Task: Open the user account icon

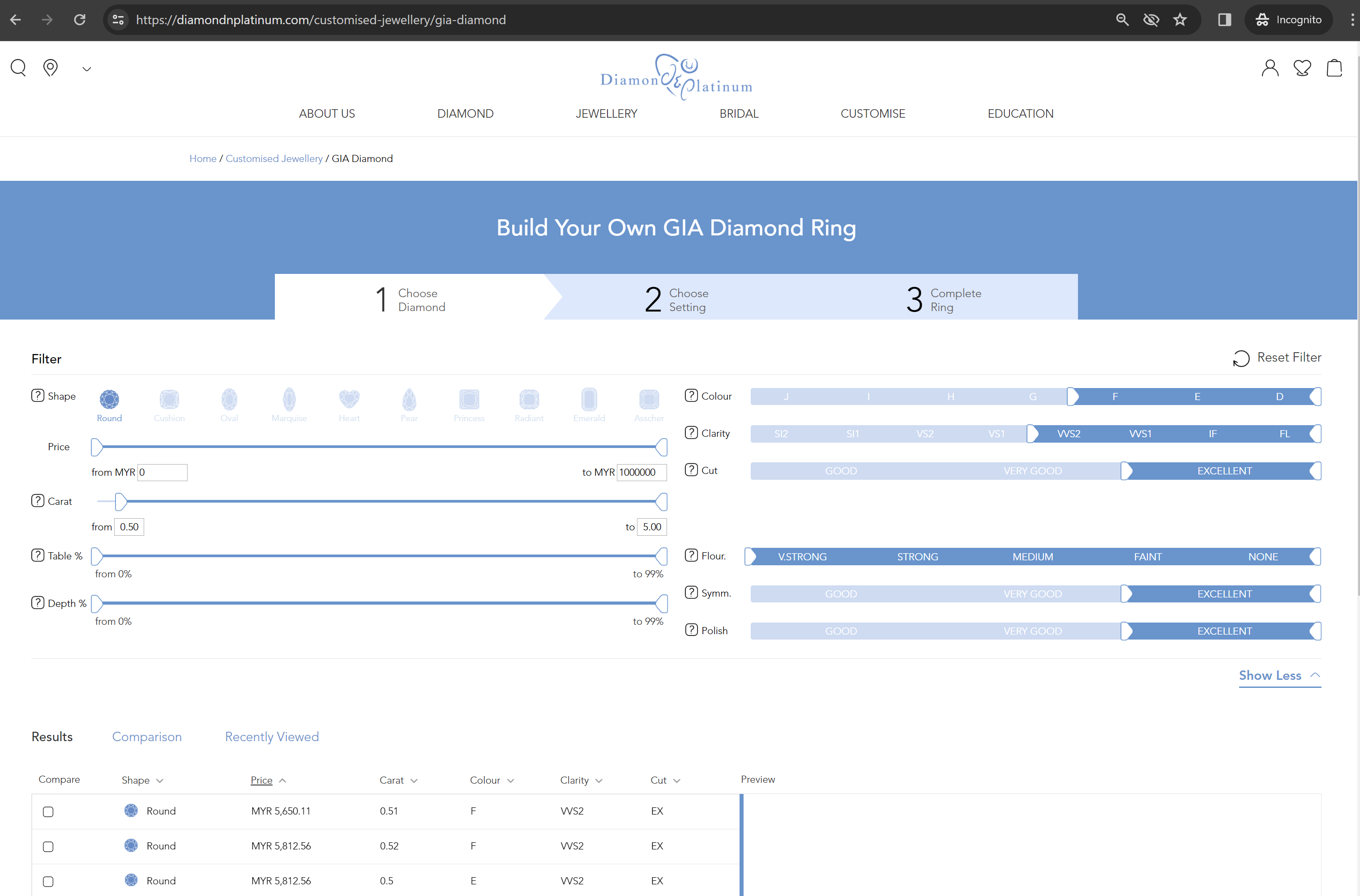Action: 1270,68
